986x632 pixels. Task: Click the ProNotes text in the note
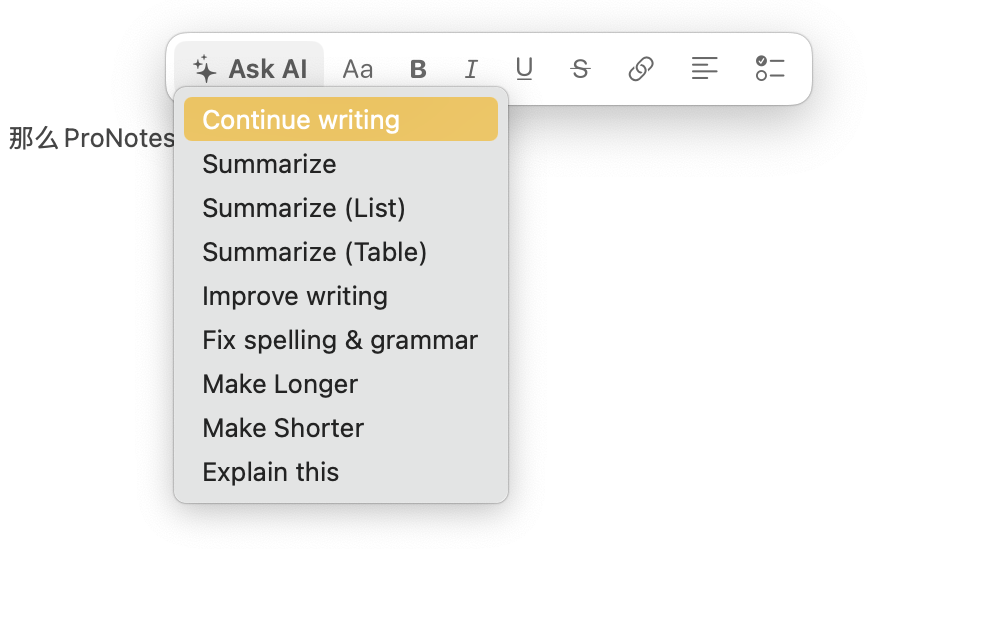coord(119,138)
